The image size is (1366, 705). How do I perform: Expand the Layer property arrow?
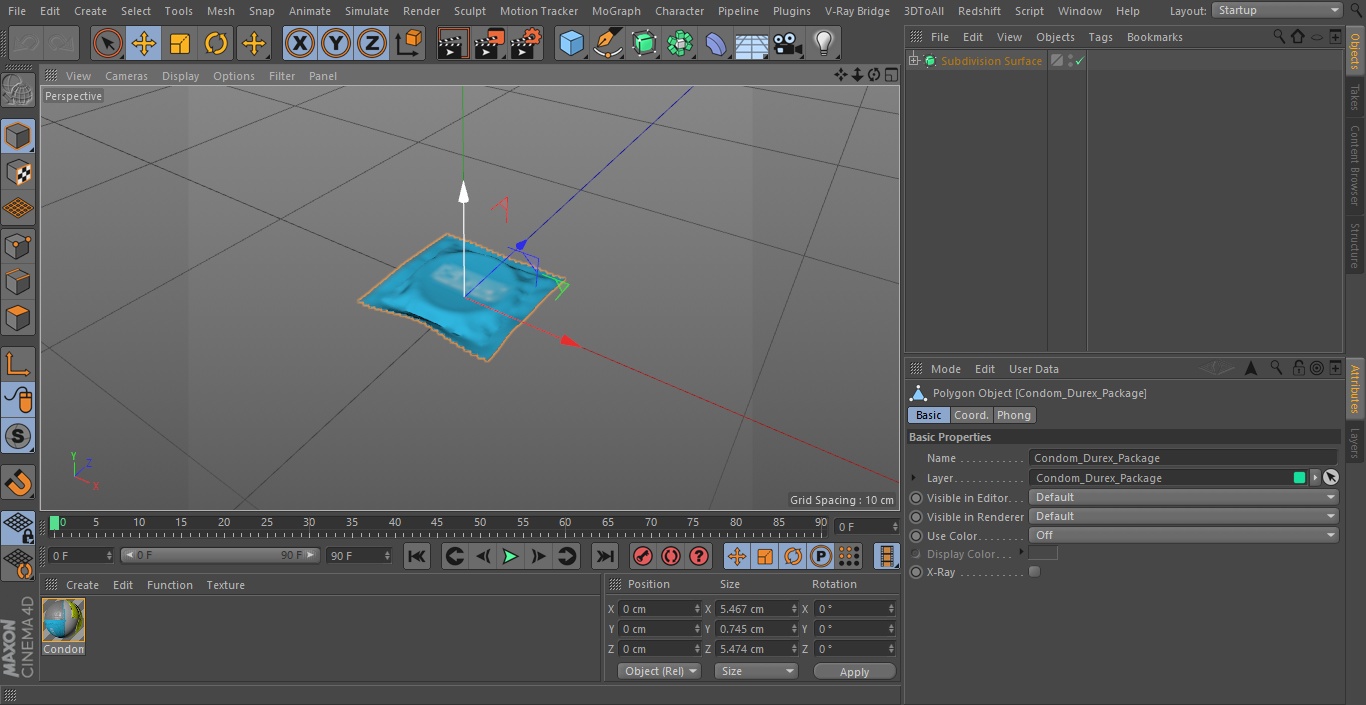click(x=914, y=478)
